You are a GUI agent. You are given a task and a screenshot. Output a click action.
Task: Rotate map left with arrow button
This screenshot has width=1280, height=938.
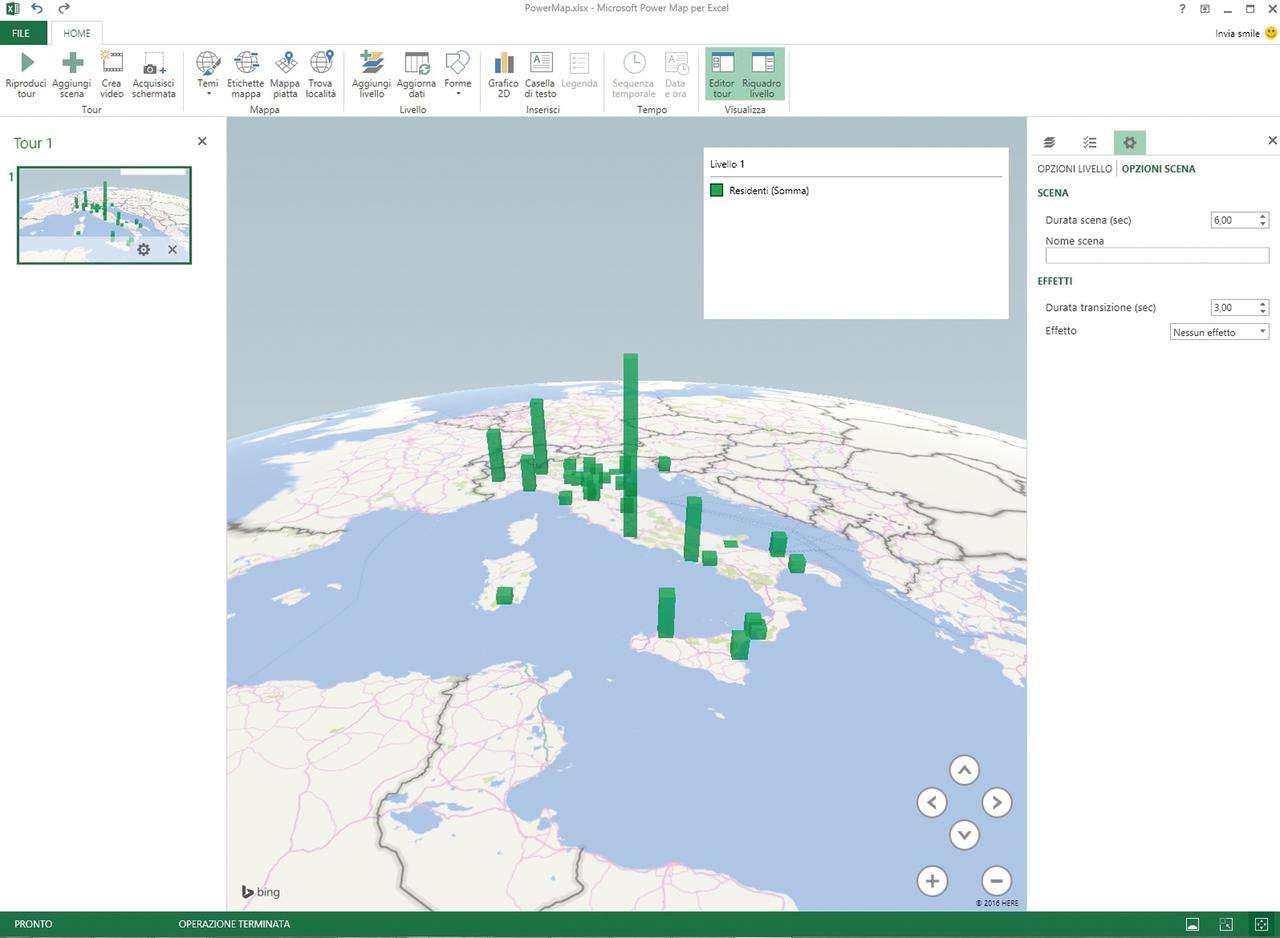[x=932, y=802]
